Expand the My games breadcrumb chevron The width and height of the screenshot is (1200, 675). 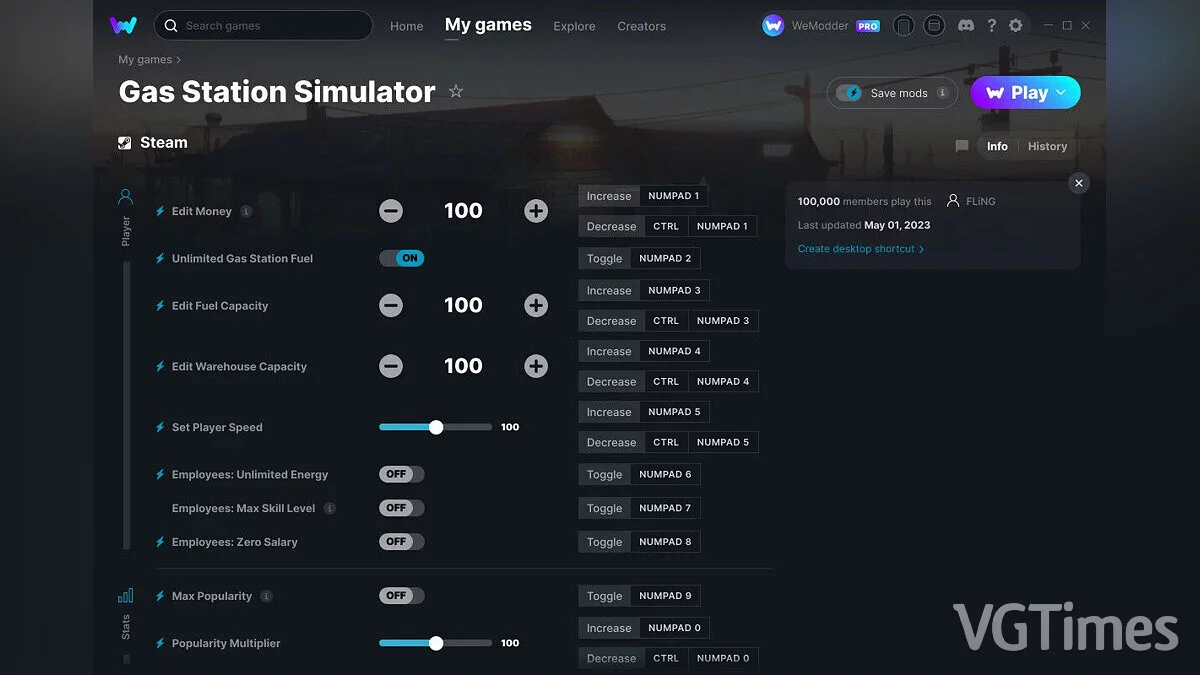click(178, 60)
